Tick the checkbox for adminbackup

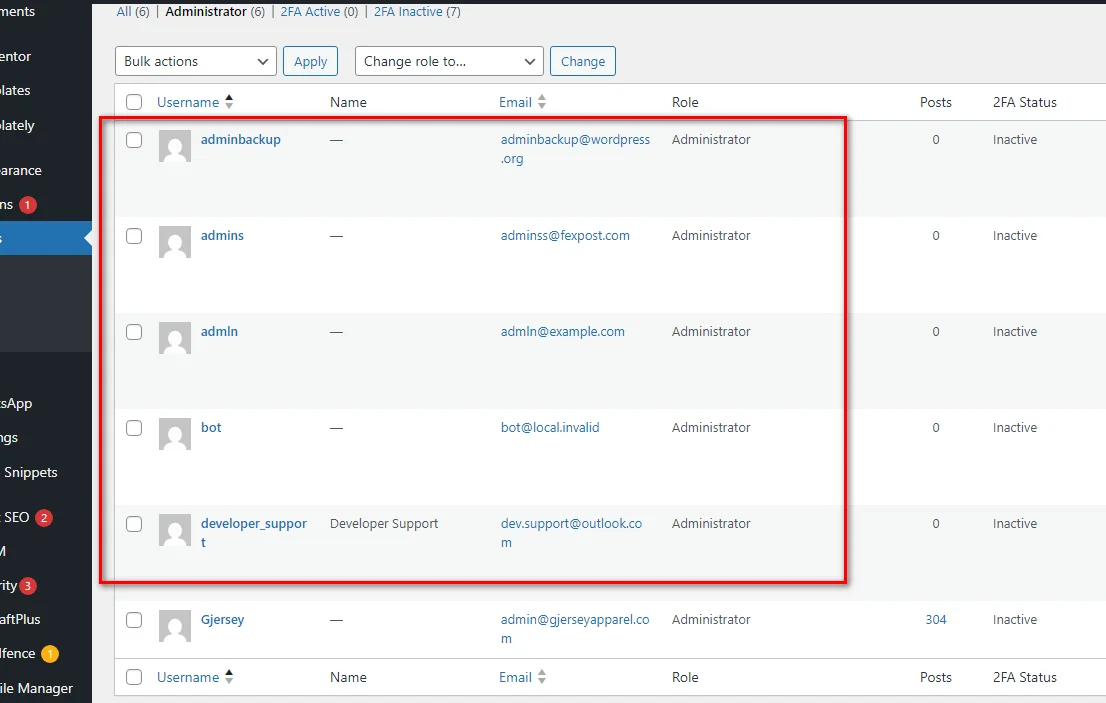(x=134, y=140)
